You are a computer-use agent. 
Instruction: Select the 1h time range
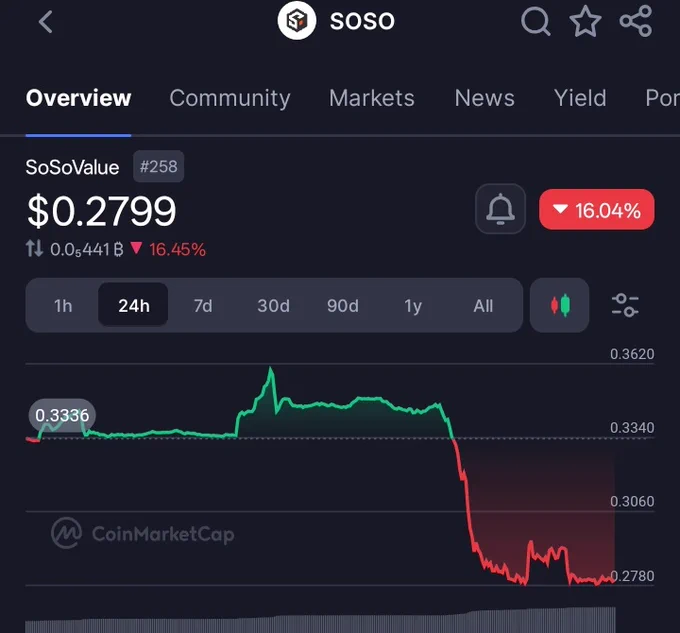pyautogui.click(x=63, y=306)
